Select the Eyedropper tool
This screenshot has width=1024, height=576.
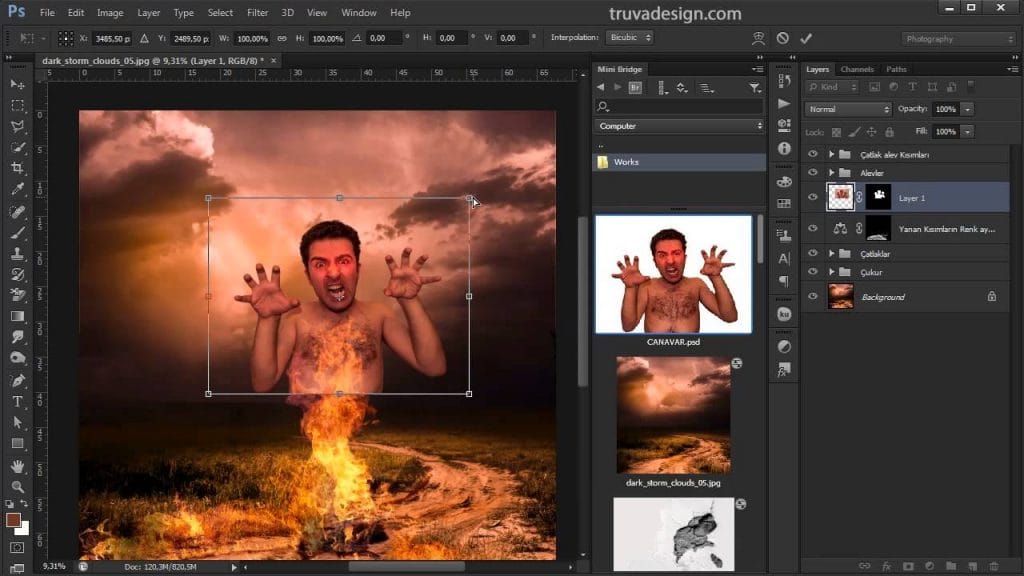(x=18, y=190)
